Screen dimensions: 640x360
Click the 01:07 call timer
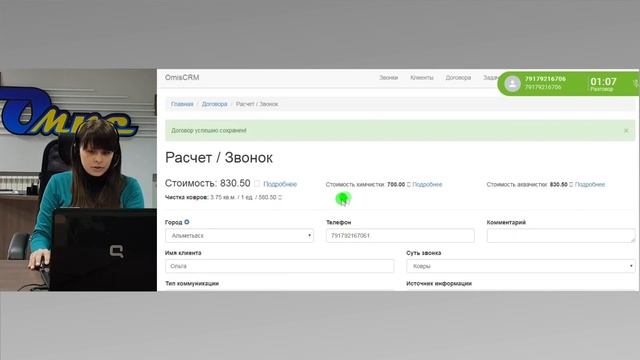603,82
